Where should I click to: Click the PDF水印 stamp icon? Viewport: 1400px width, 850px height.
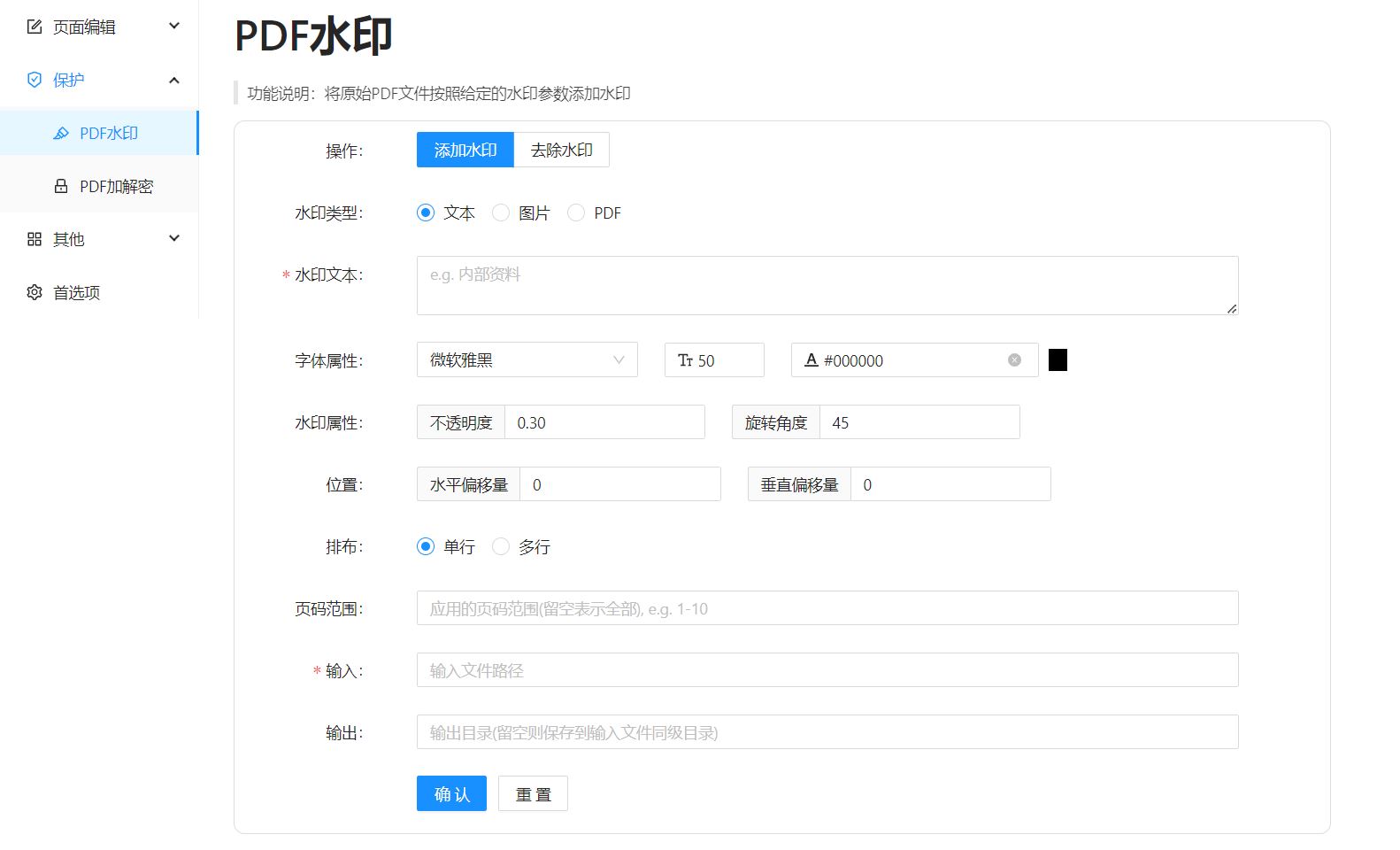click(61, 133)
